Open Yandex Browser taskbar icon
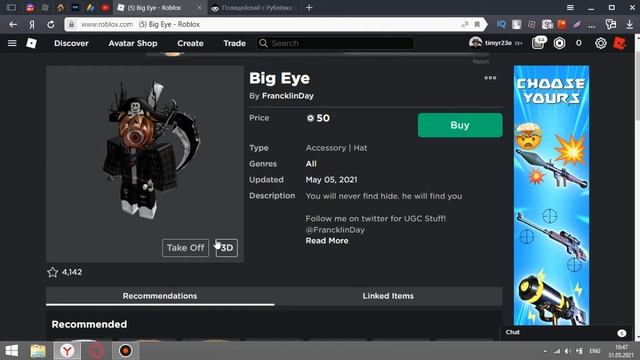The image size is (640, 360). [x=67, y=351]
